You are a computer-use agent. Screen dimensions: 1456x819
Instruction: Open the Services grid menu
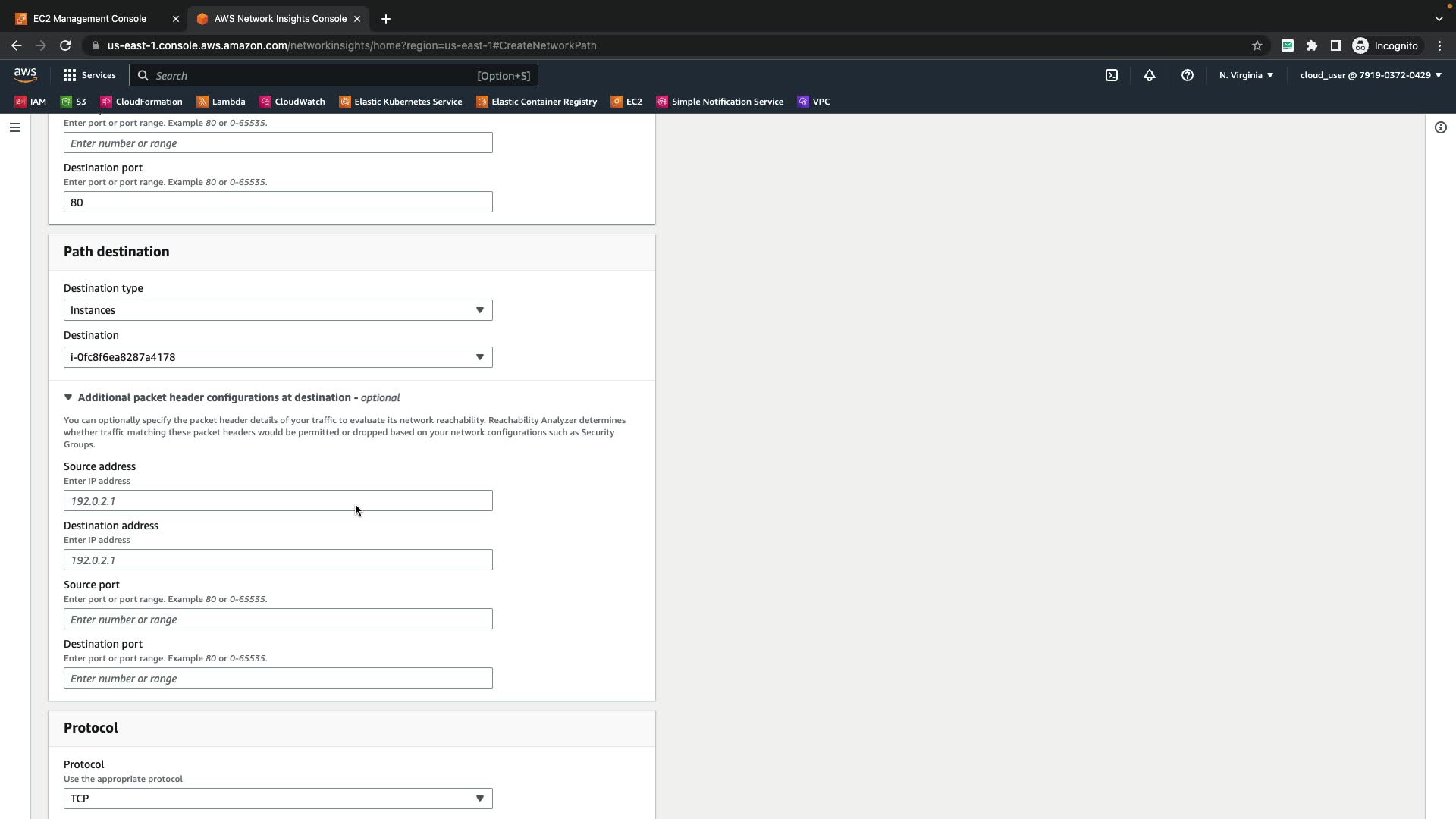(x=89, y=75)
